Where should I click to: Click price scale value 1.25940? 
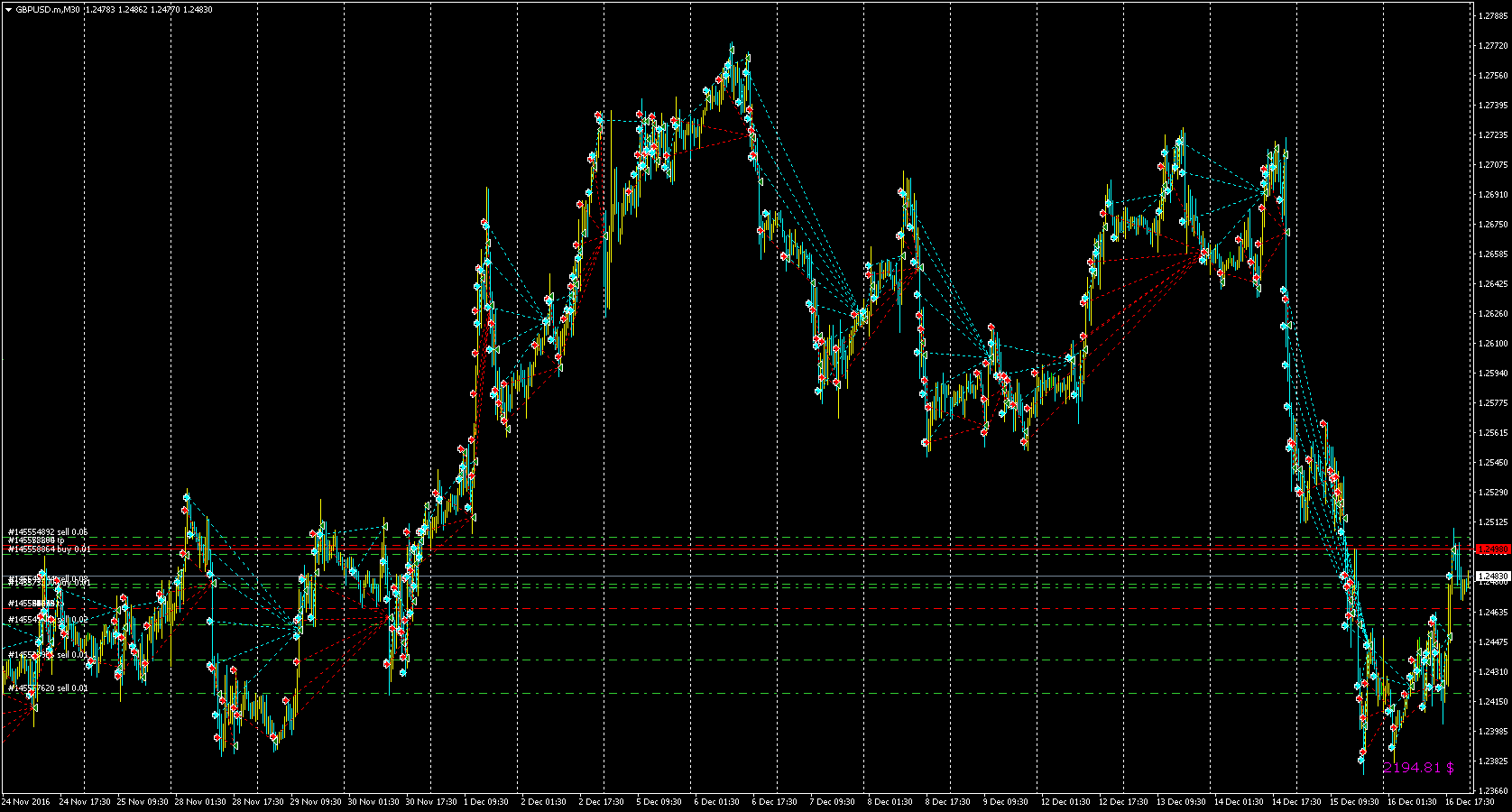click(1495, 374)
